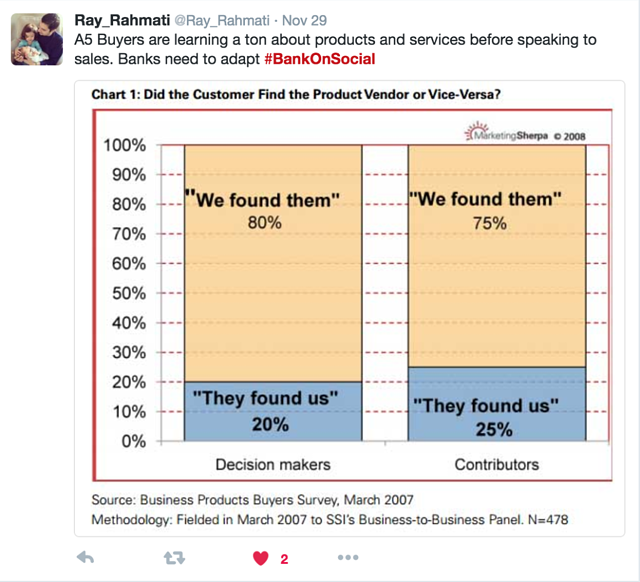Click the Decision makers axis label
Screen dimensions: 640x582
272,464
